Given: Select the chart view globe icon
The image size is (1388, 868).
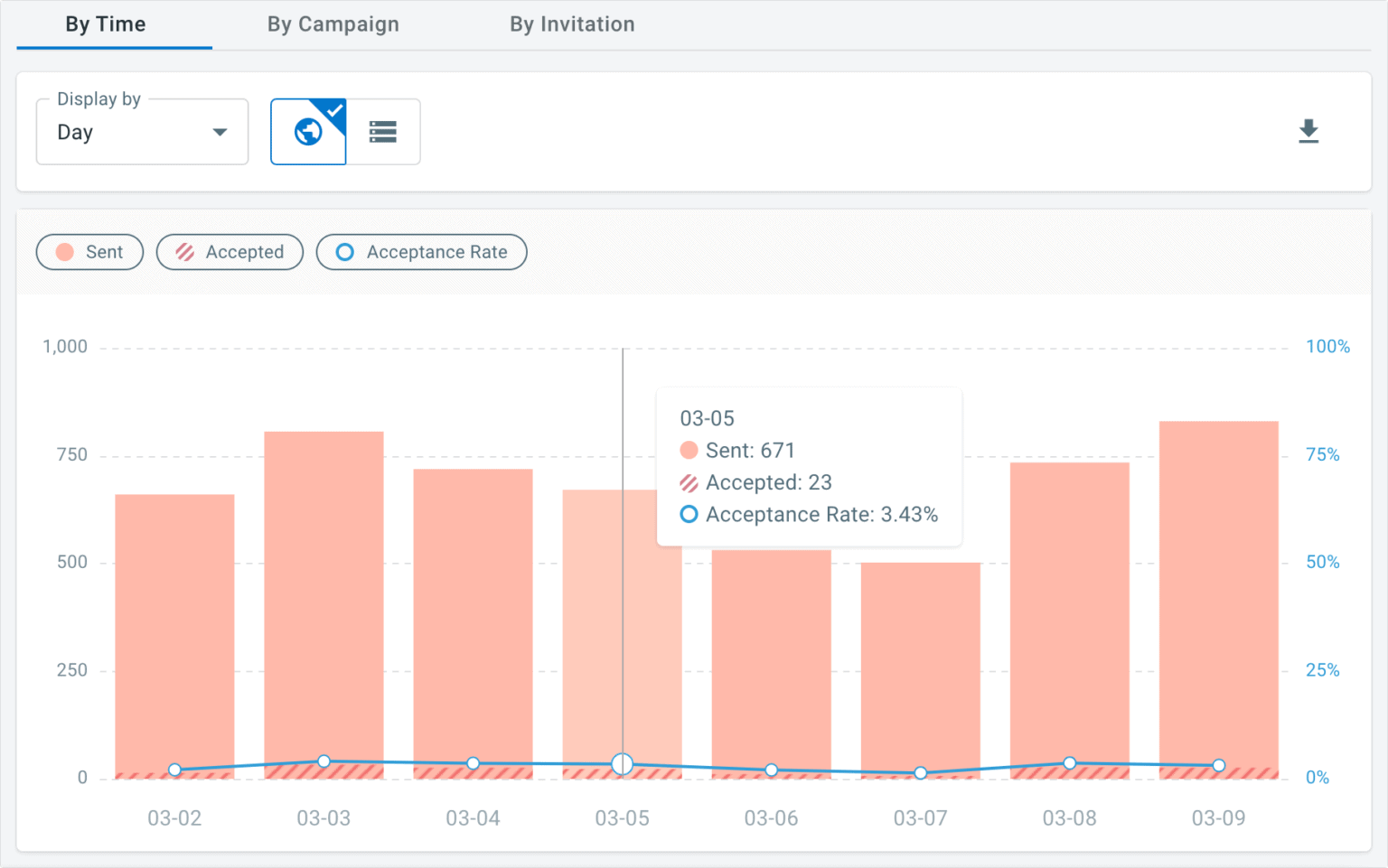Looking at the screenshot, I should (308, 132).
